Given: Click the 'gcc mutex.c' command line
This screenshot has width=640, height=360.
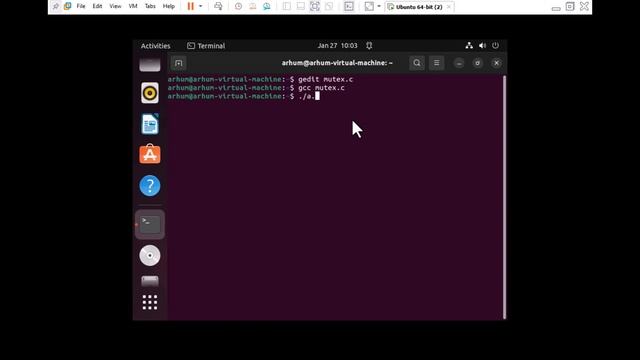Looking at the screenshot, I should (256, 88).
